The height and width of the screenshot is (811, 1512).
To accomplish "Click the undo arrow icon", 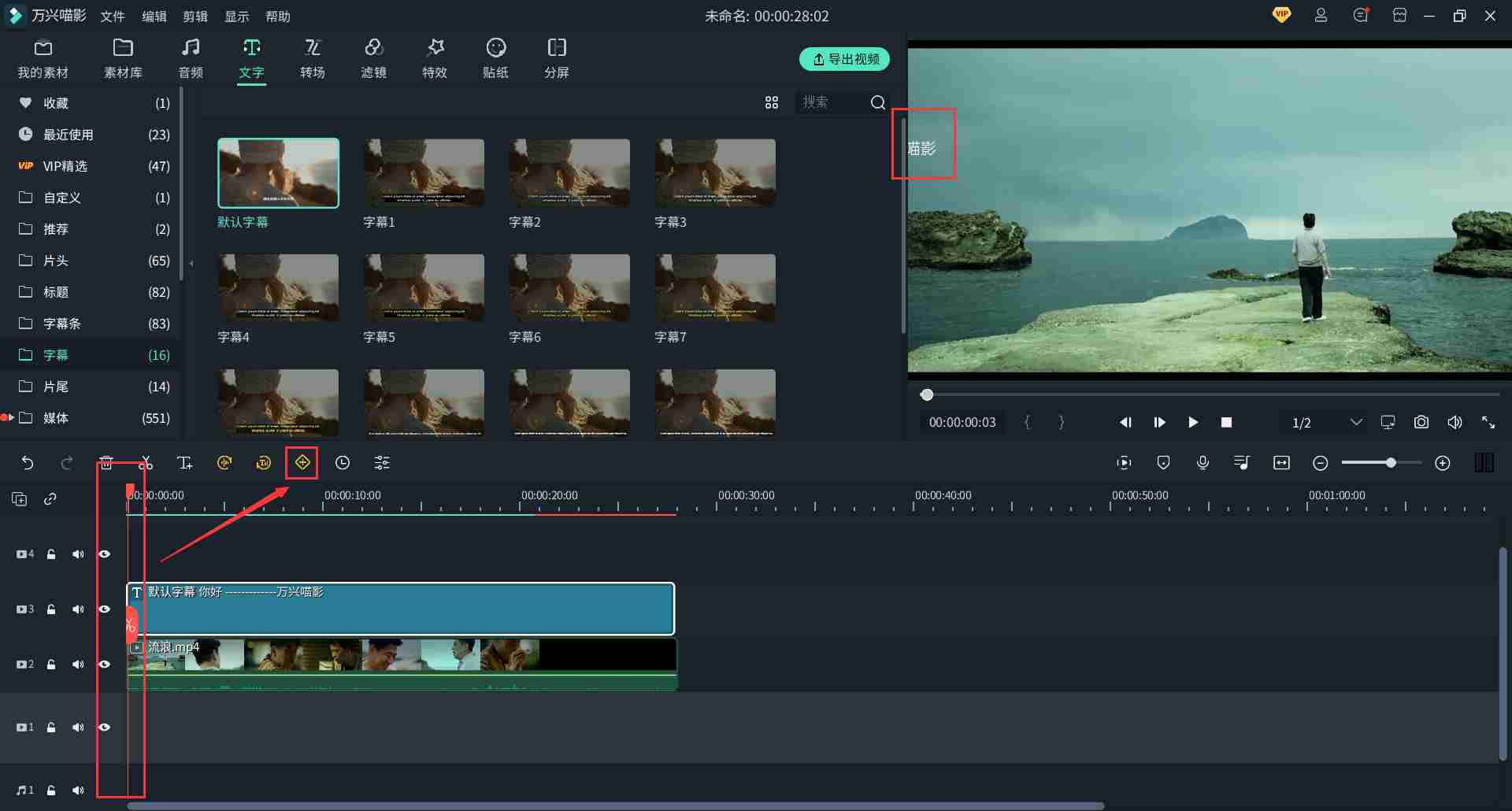I will (x=28, y=463).
